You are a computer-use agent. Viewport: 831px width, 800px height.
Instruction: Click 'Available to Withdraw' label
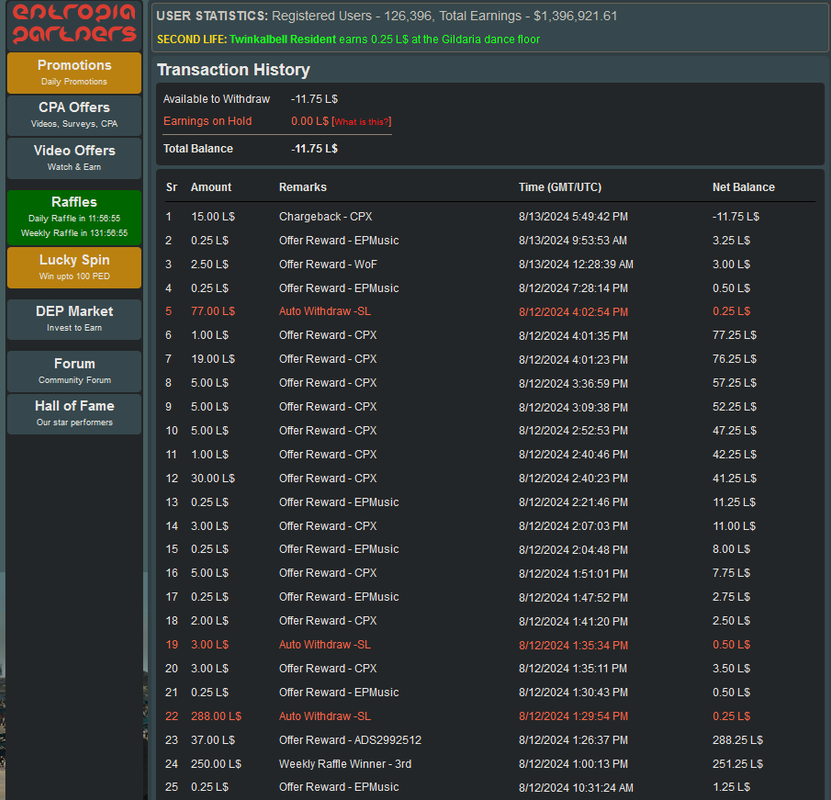point(216,99)
